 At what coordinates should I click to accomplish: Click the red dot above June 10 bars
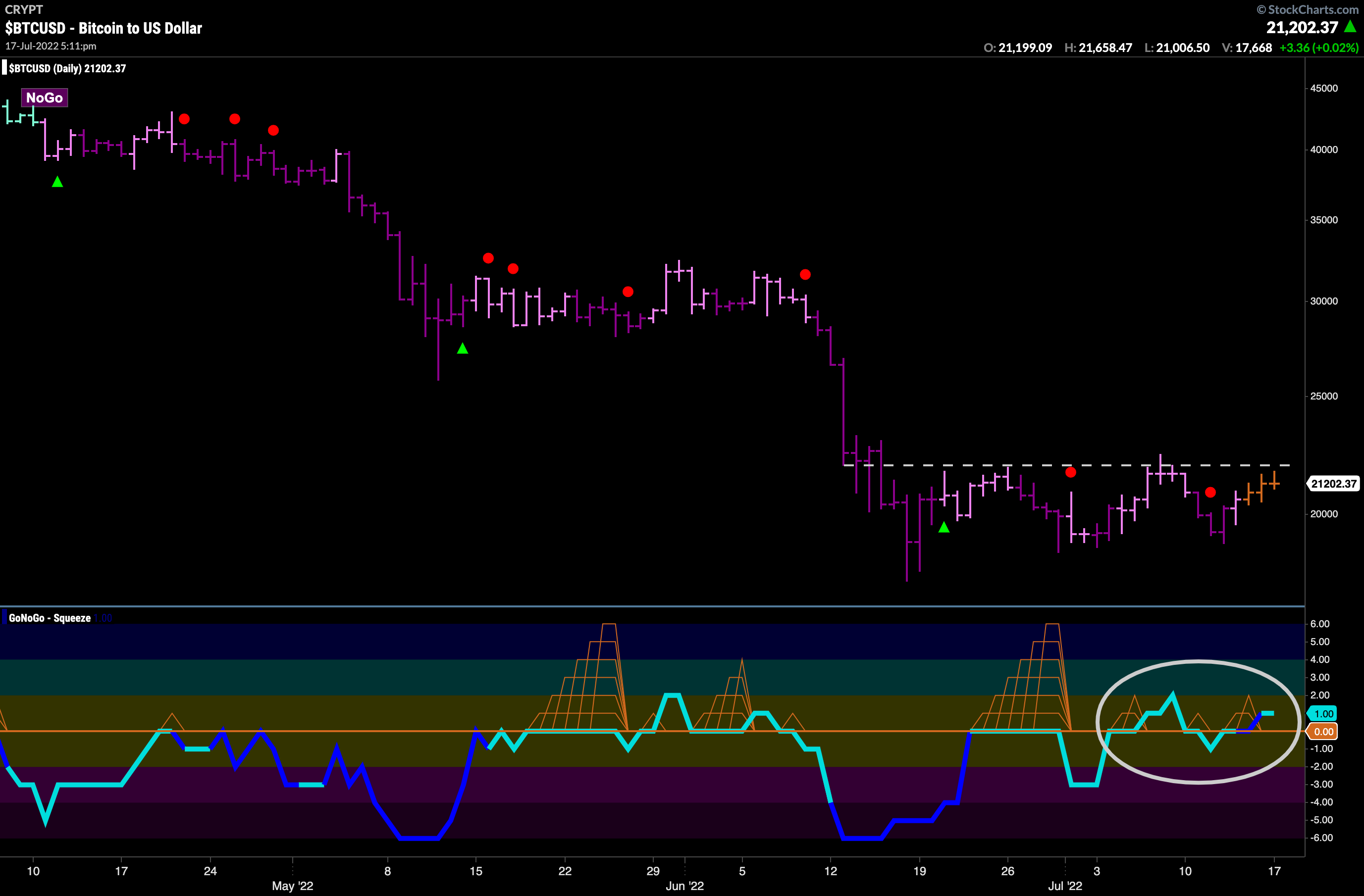(805, 274)
